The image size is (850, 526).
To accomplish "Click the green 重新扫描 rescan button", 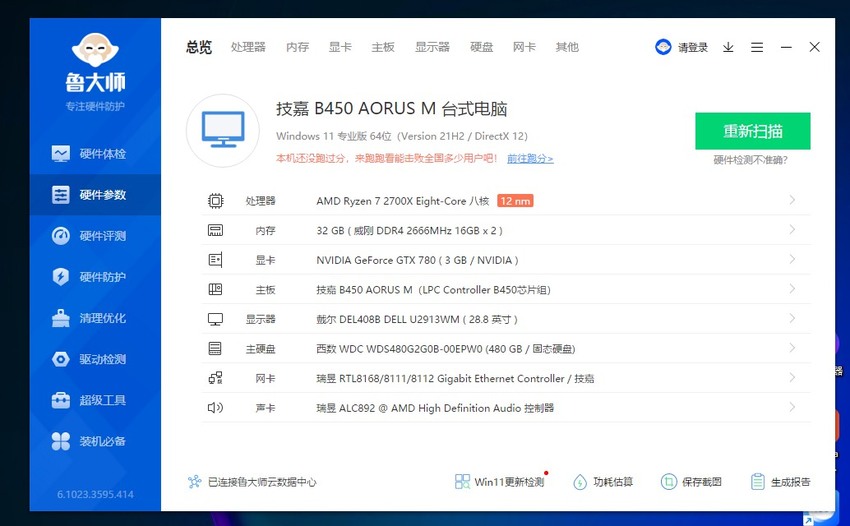I will pos(752,131).
